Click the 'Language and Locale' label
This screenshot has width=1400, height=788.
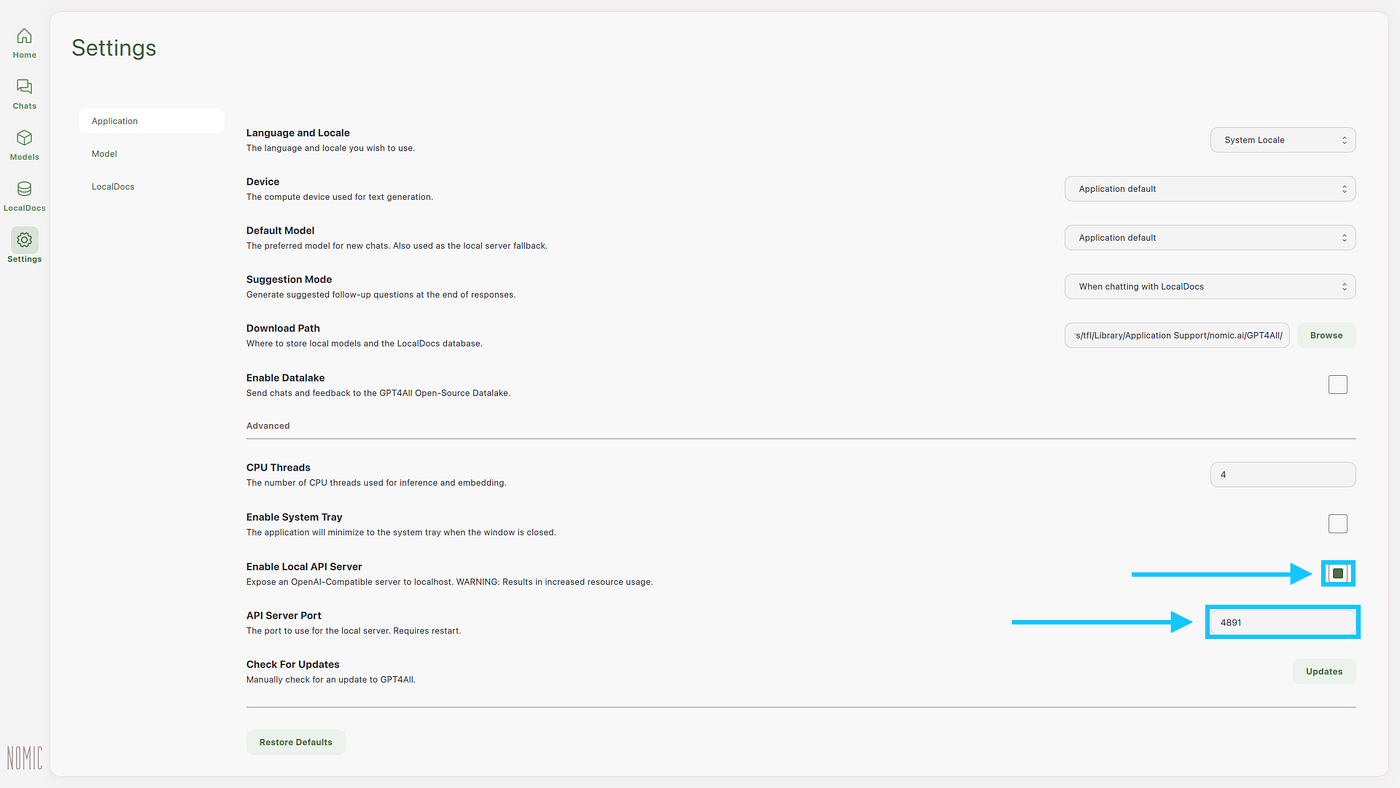click(x=298, y=133)
